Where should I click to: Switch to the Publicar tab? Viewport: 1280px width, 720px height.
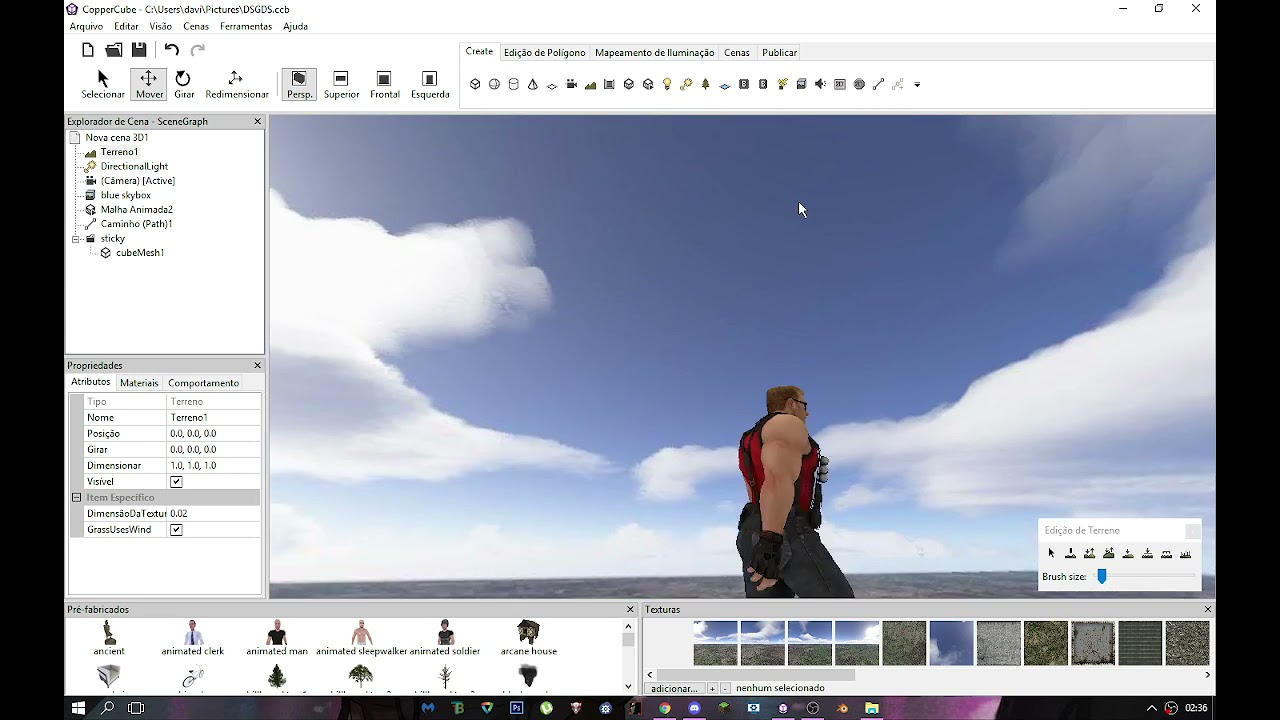[x=779, y=52]
